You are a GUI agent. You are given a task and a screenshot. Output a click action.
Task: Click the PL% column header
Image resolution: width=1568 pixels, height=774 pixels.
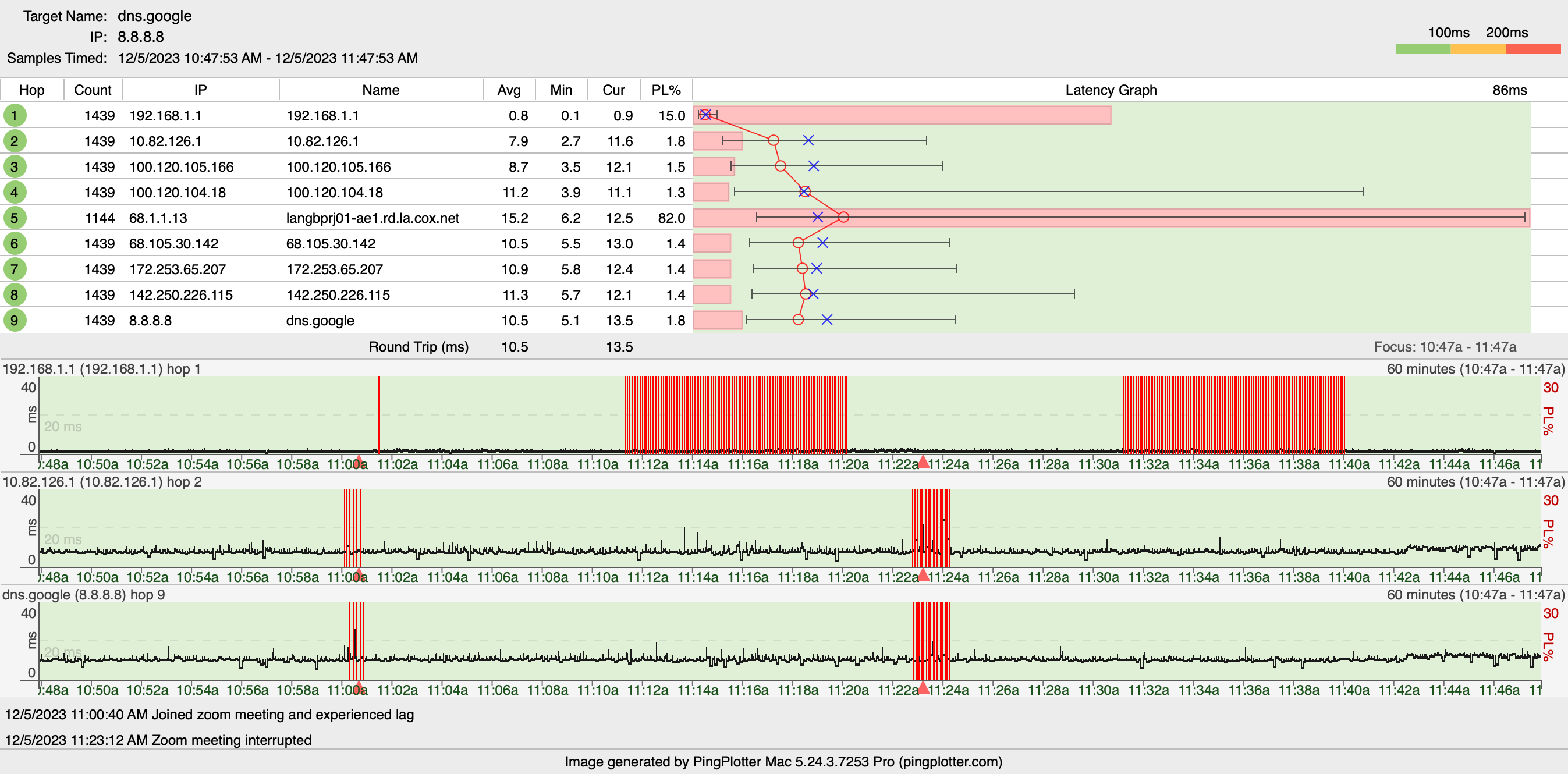(665, 90)
